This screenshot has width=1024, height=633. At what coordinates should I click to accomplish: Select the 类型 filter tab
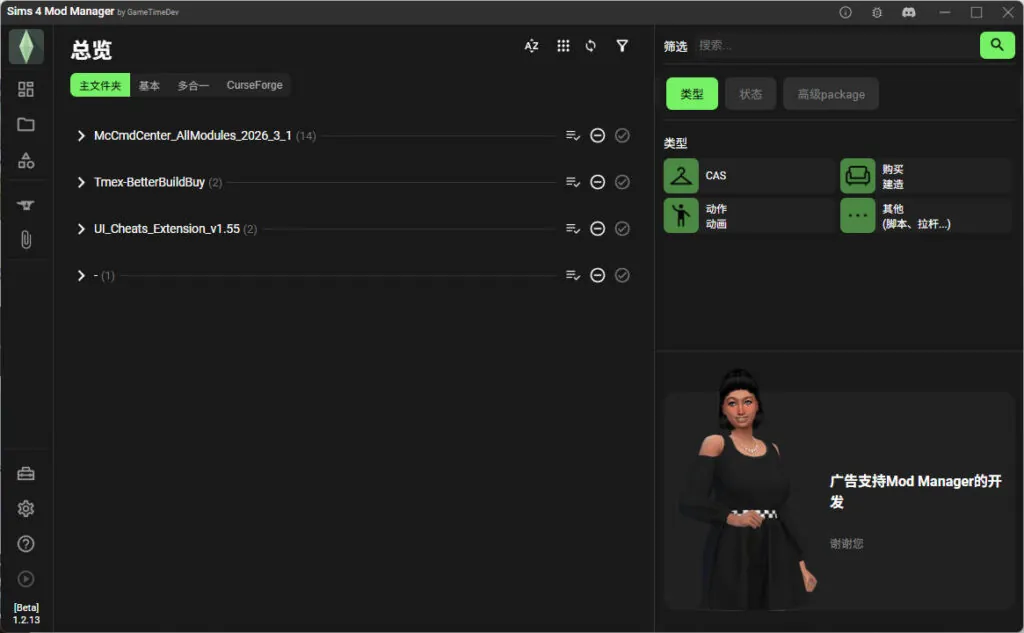click(692, 94)
